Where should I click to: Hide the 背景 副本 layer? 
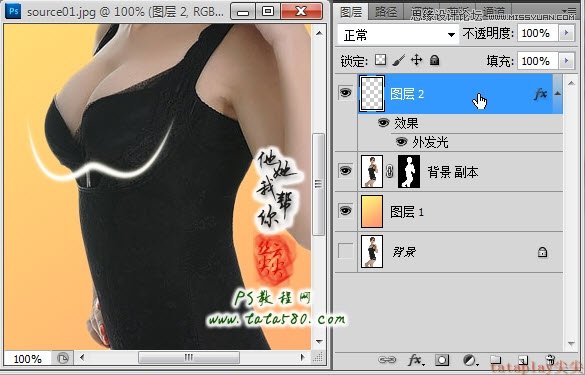coord(346,171)
